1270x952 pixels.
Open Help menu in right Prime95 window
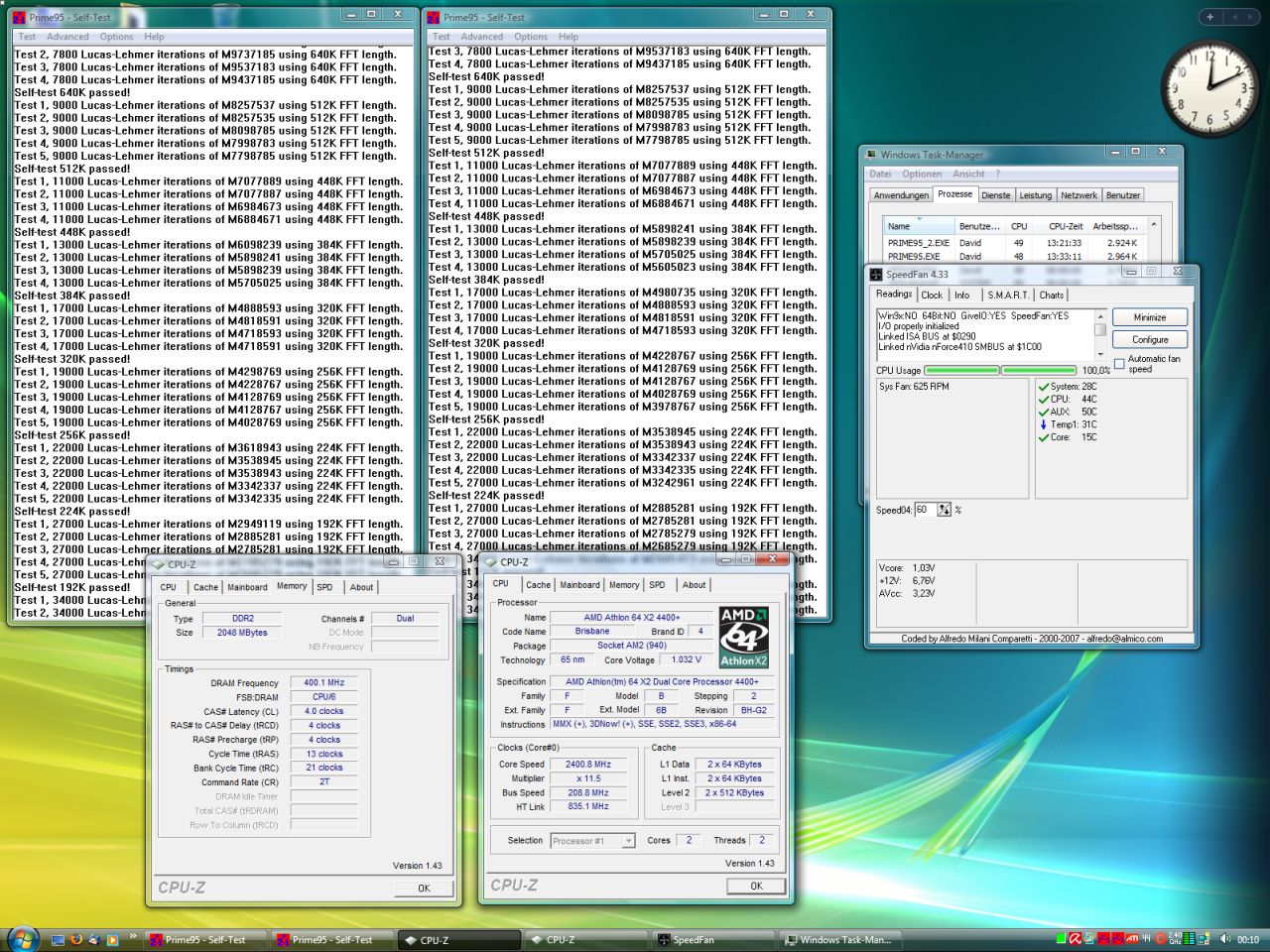(569, 37)
